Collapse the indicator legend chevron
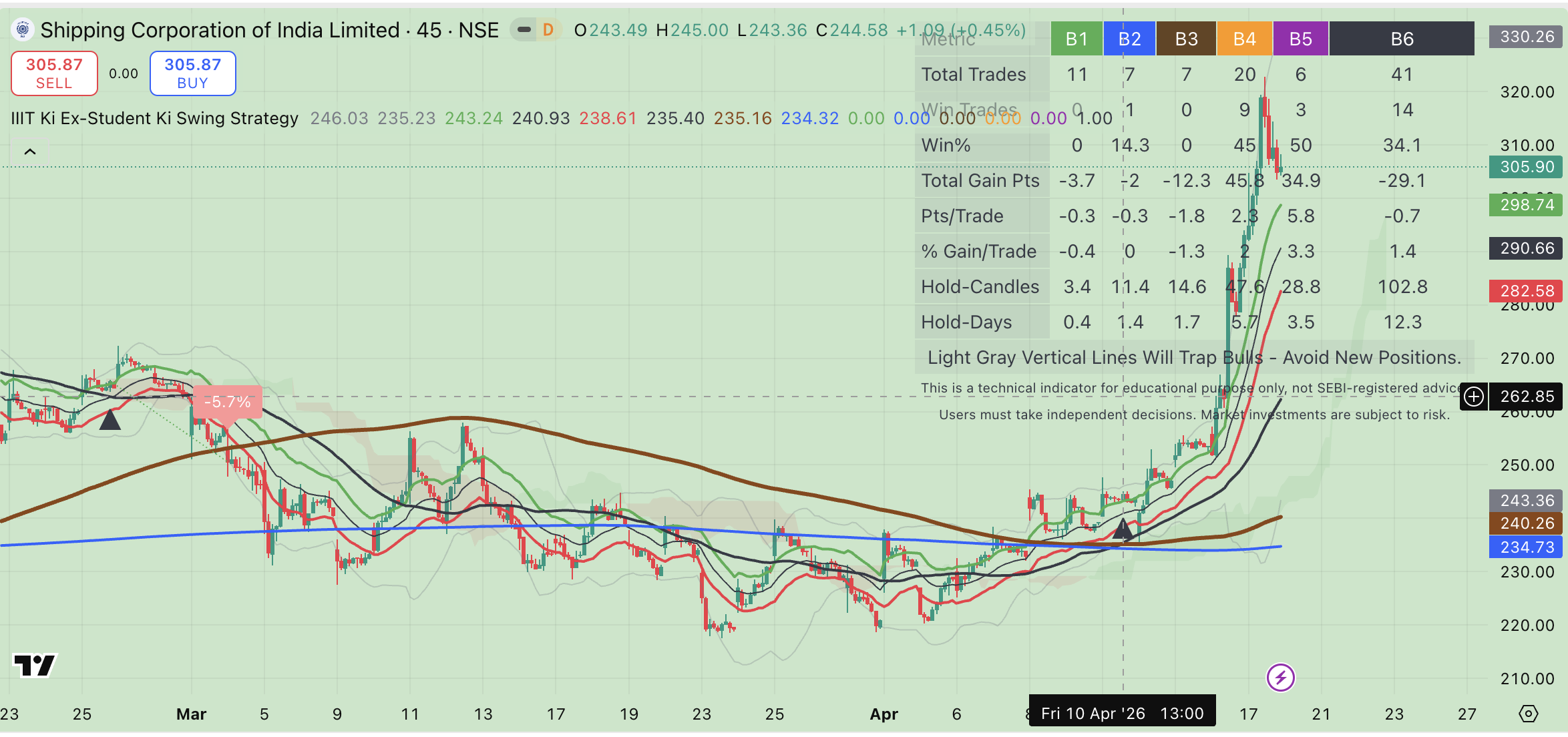 tap(30, 152)
